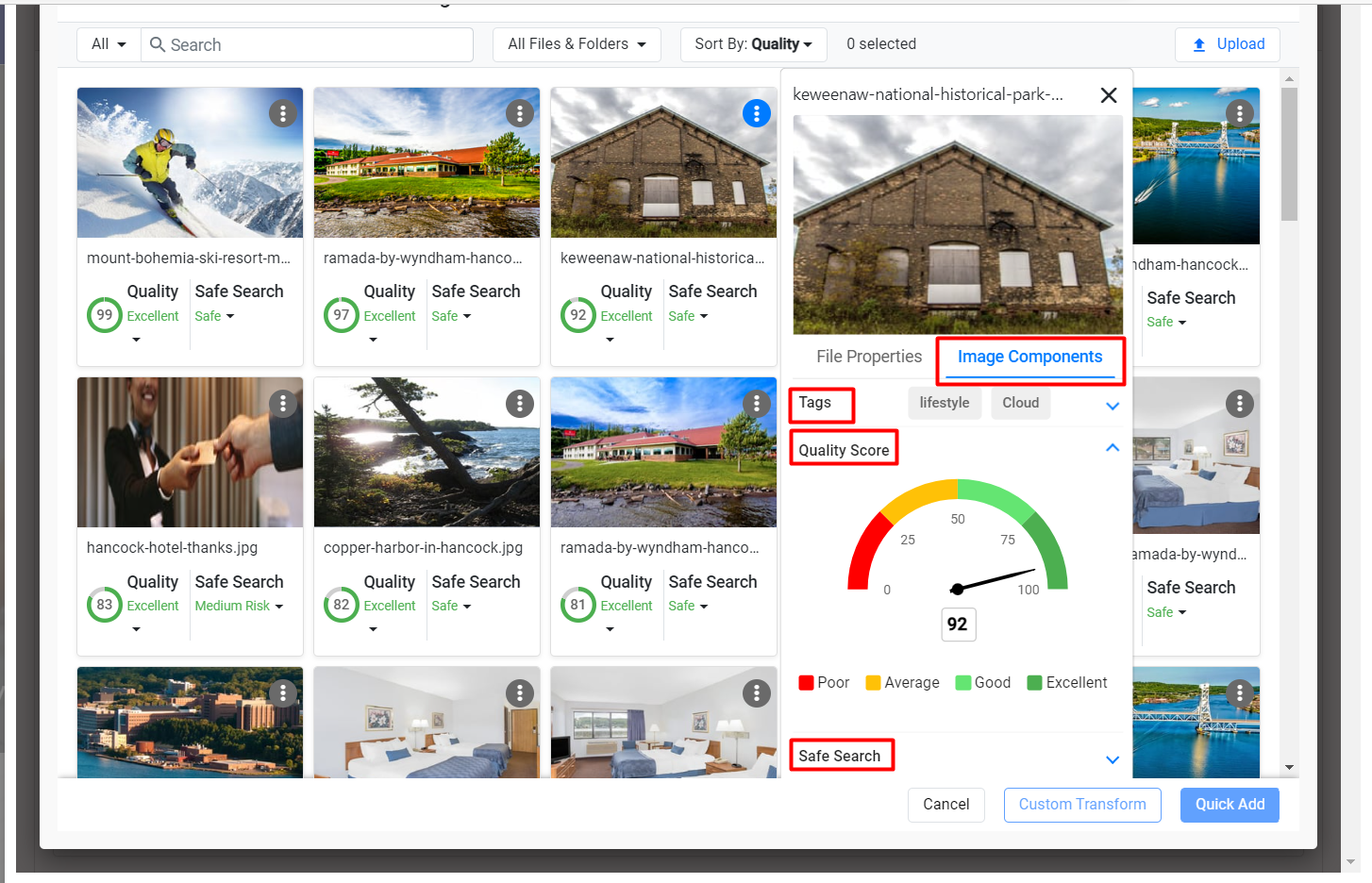This screenshot has width=1372, height=883.
Task: Click the Cancel button
Action: coord(946,805)
